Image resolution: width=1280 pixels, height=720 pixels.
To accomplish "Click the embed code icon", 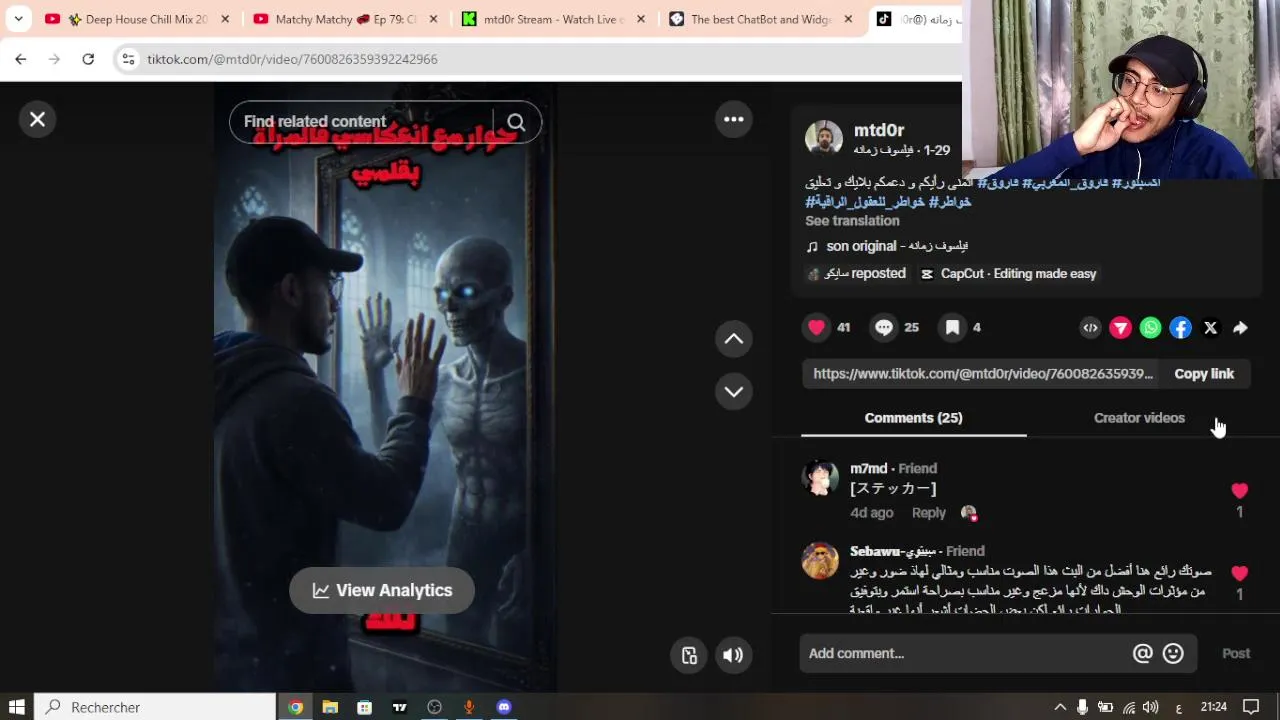I will pos(1091,328).
